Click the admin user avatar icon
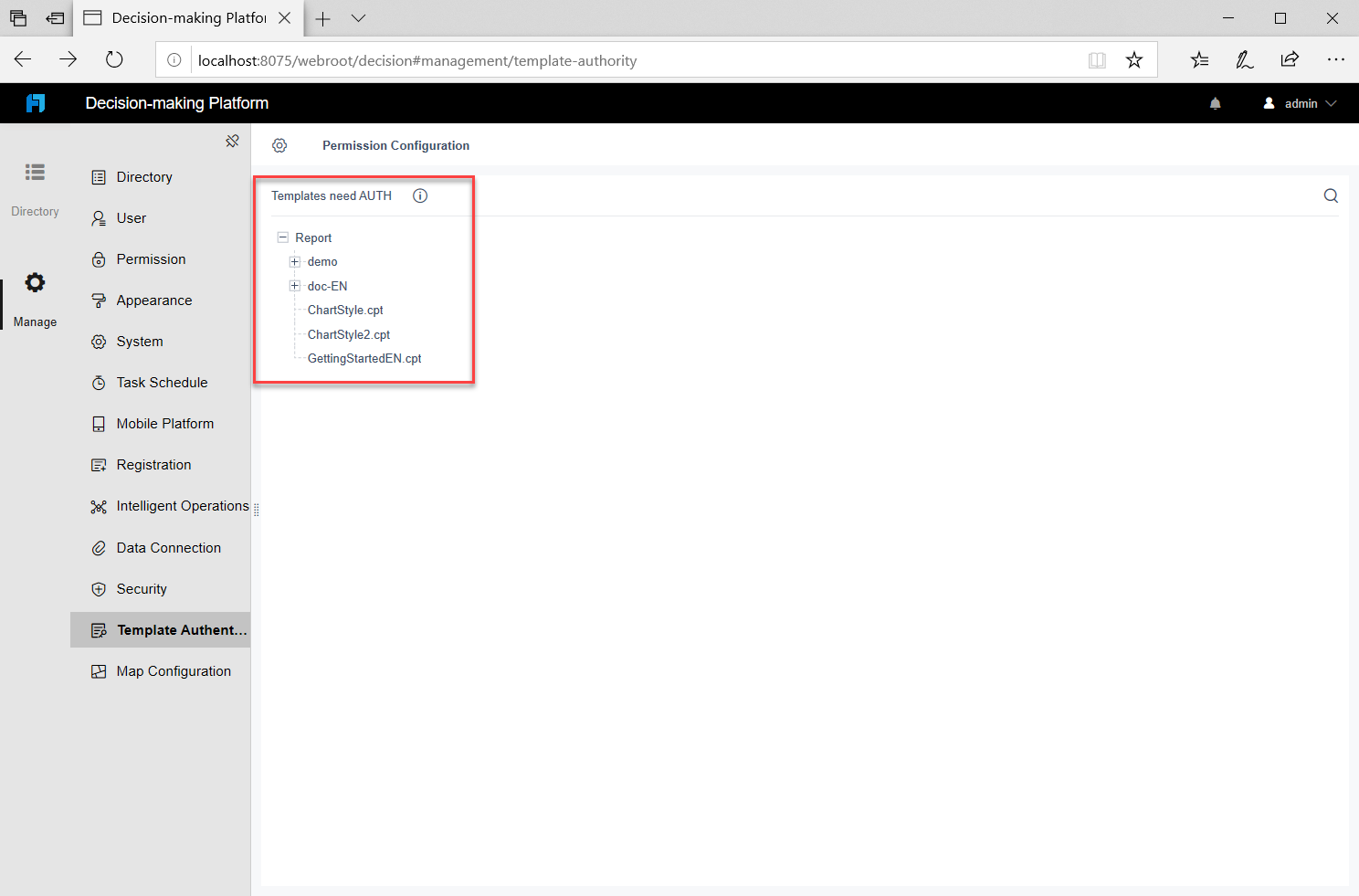The height and width of the screenshot is (896, 1359). (1269, 103)
